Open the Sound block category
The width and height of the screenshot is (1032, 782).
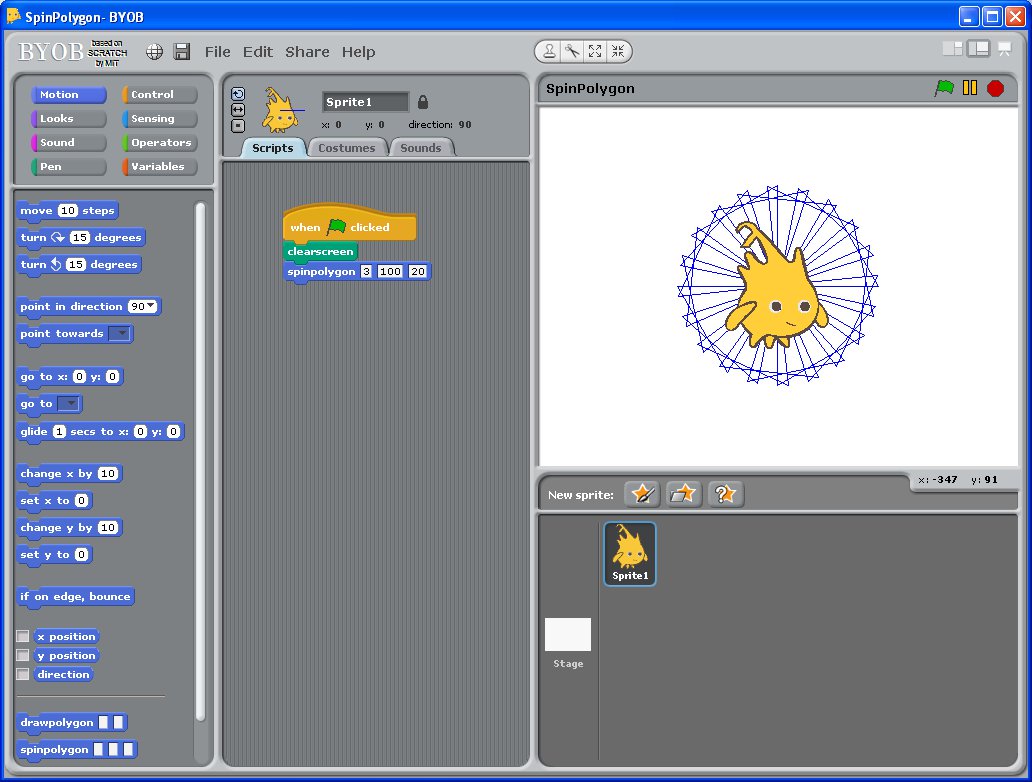pos(68,142)
